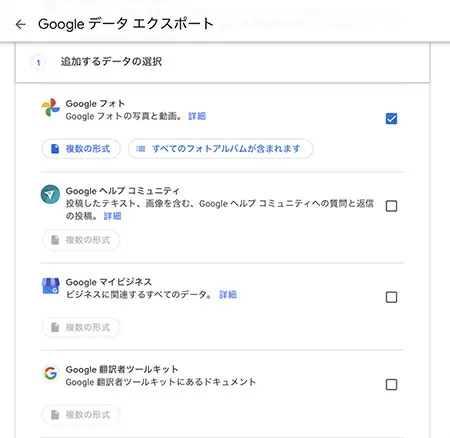Viewport: 450px width, 438px height.
Task: Expand the 追加するデータの選択 section header
Action: [x=223, y=62]
